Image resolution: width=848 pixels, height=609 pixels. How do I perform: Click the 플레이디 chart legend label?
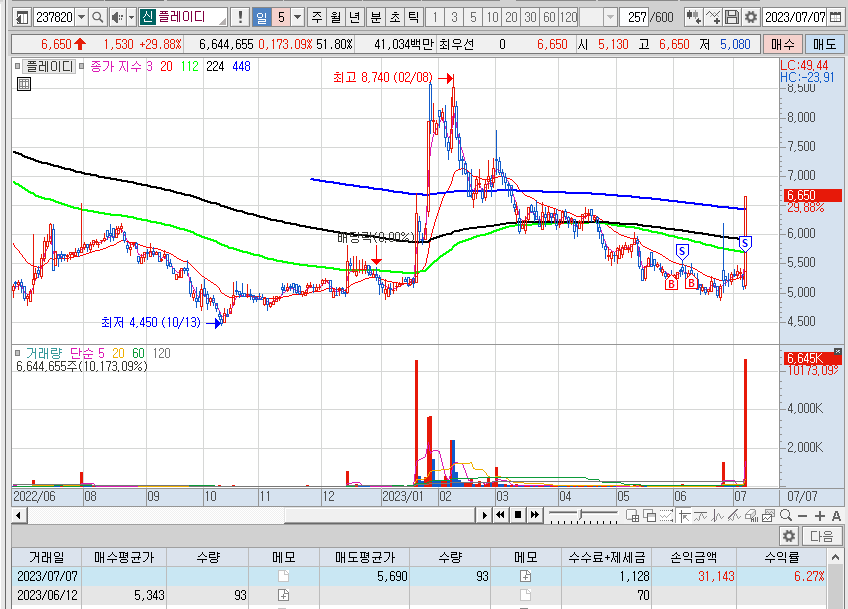click(49, 67)
